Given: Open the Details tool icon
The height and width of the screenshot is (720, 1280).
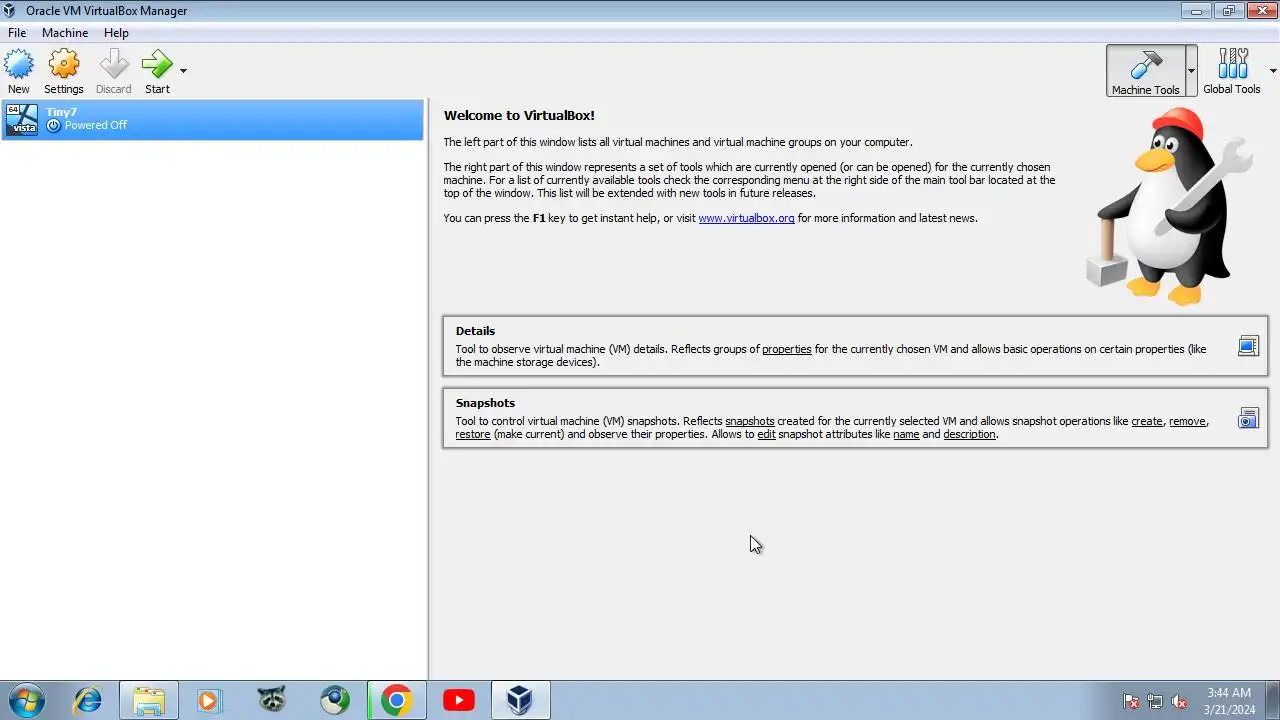Looking at the screenshot, I should coord(1248,346).
